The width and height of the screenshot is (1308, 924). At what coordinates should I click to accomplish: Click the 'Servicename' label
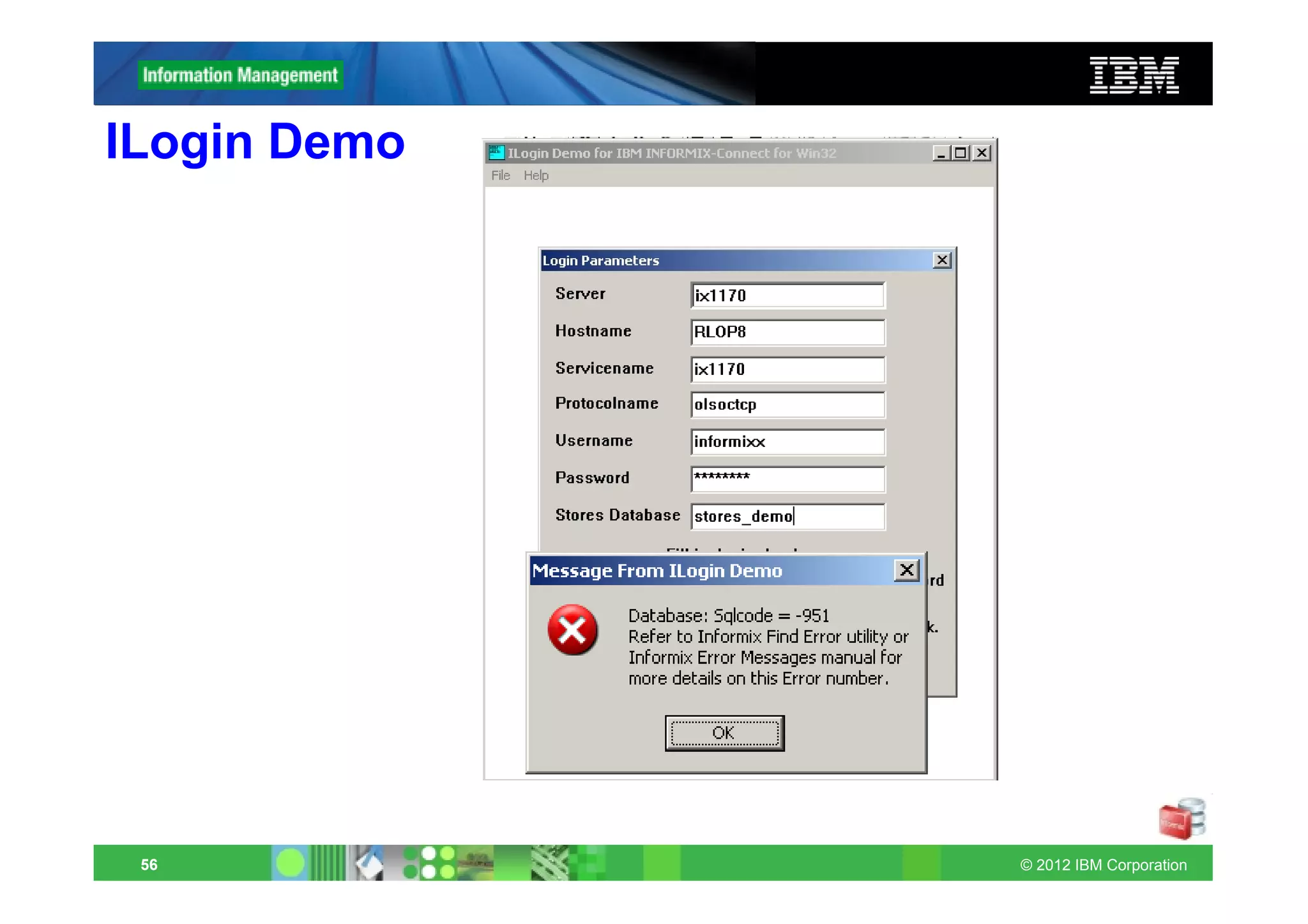coord(604,368)
